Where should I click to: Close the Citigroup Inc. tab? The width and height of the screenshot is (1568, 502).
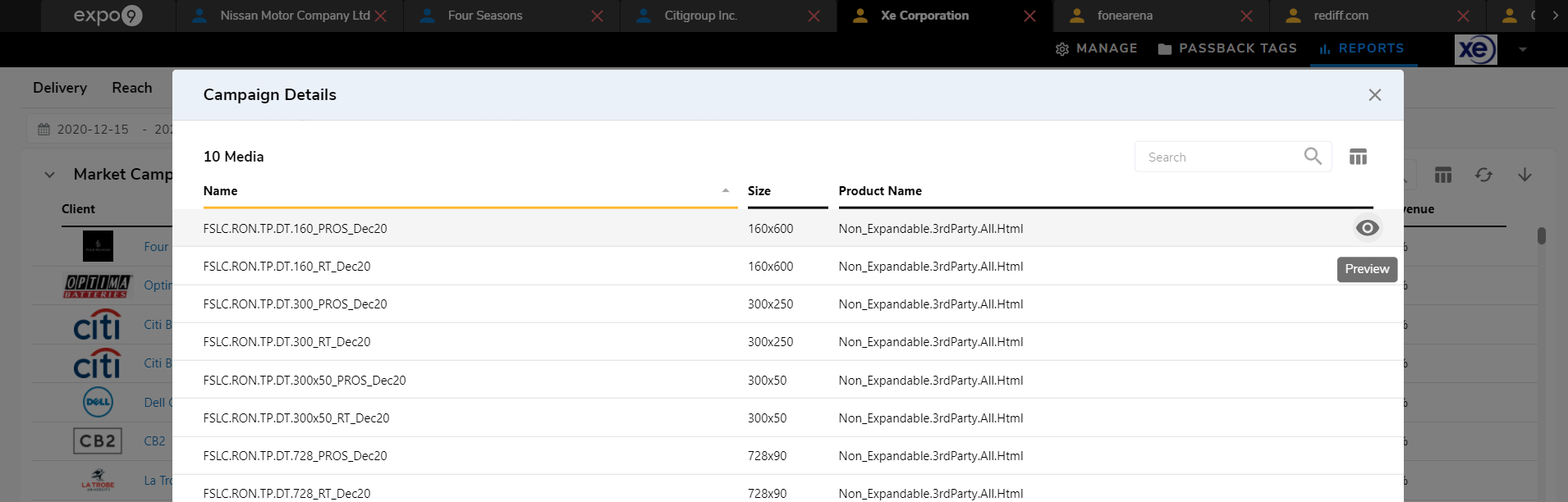(x=814, y=16)
